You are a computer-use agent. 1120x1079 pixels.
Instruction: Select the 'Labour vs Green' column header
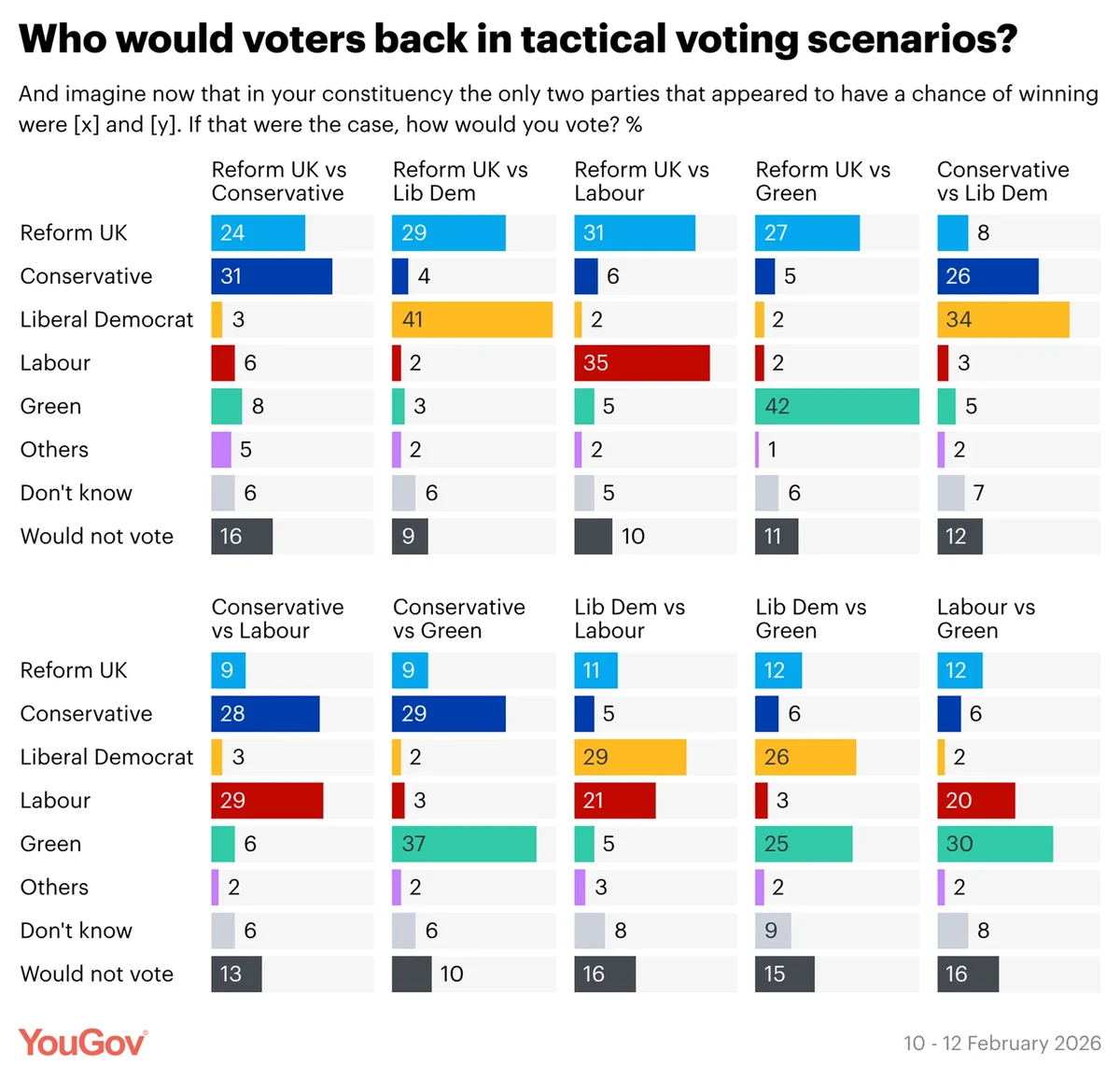986,619
